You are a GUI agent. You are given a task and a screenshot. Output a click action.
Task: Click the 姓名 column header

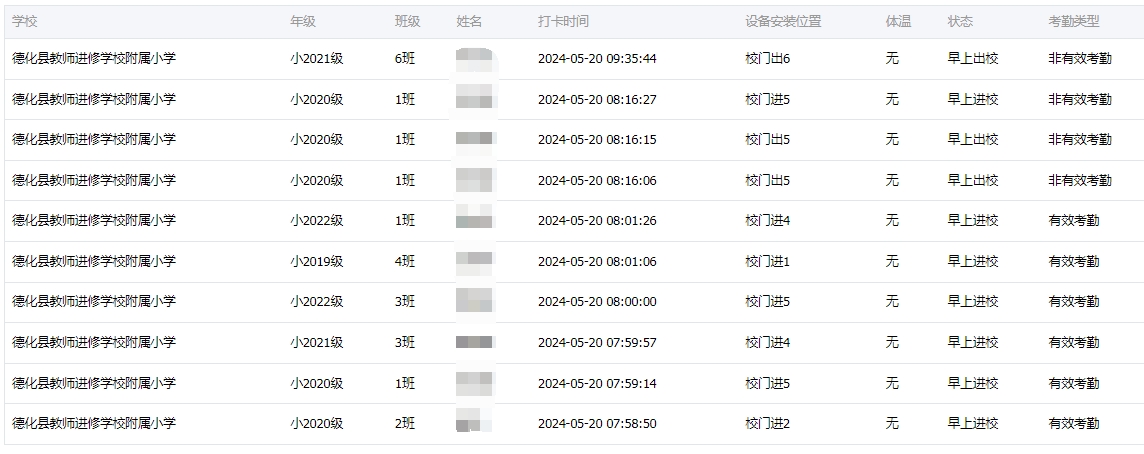[469, 22]
